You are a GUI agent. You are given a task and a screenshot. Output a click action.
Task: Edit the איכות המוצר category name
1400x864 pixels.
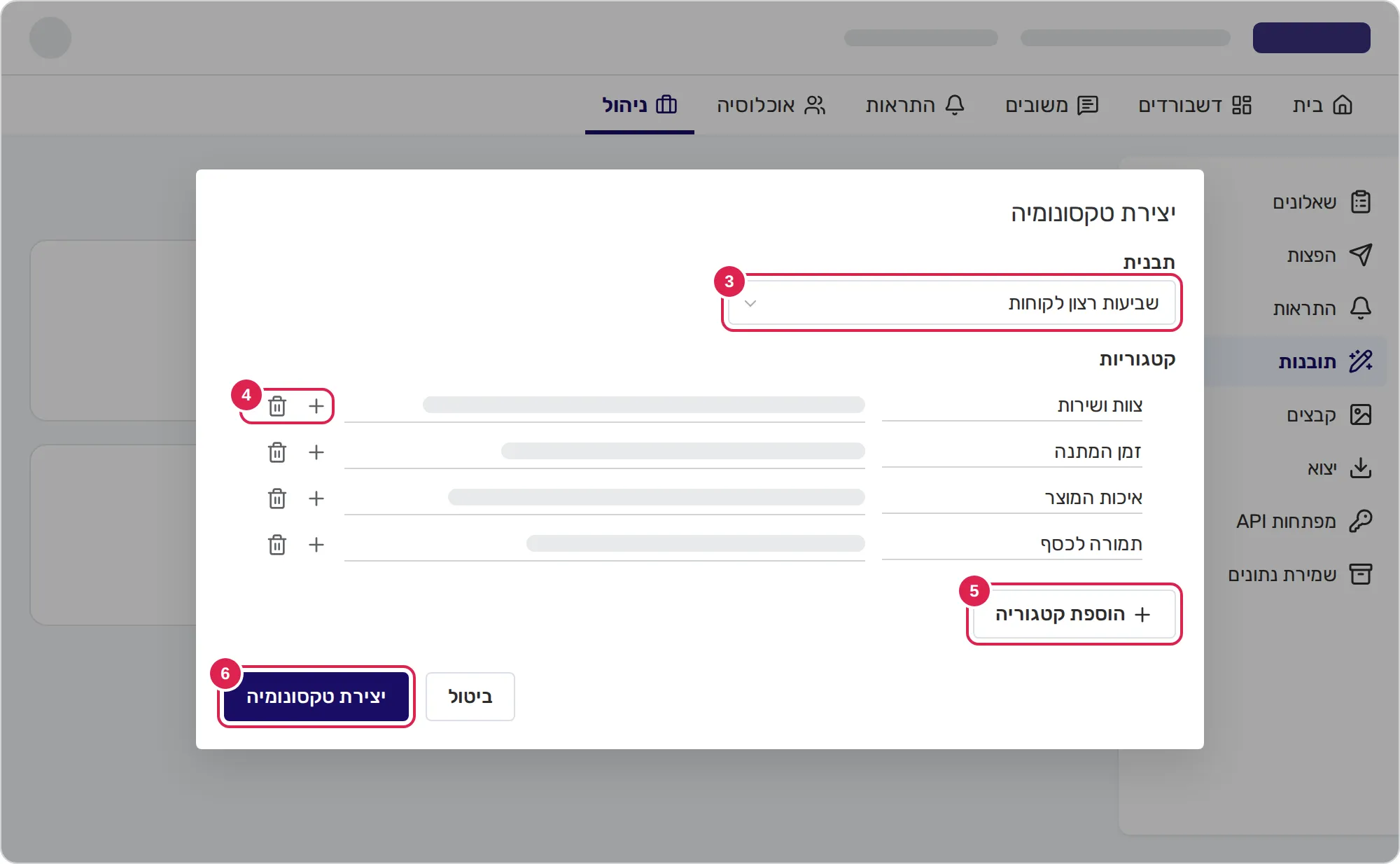(x=1012, y=498)
